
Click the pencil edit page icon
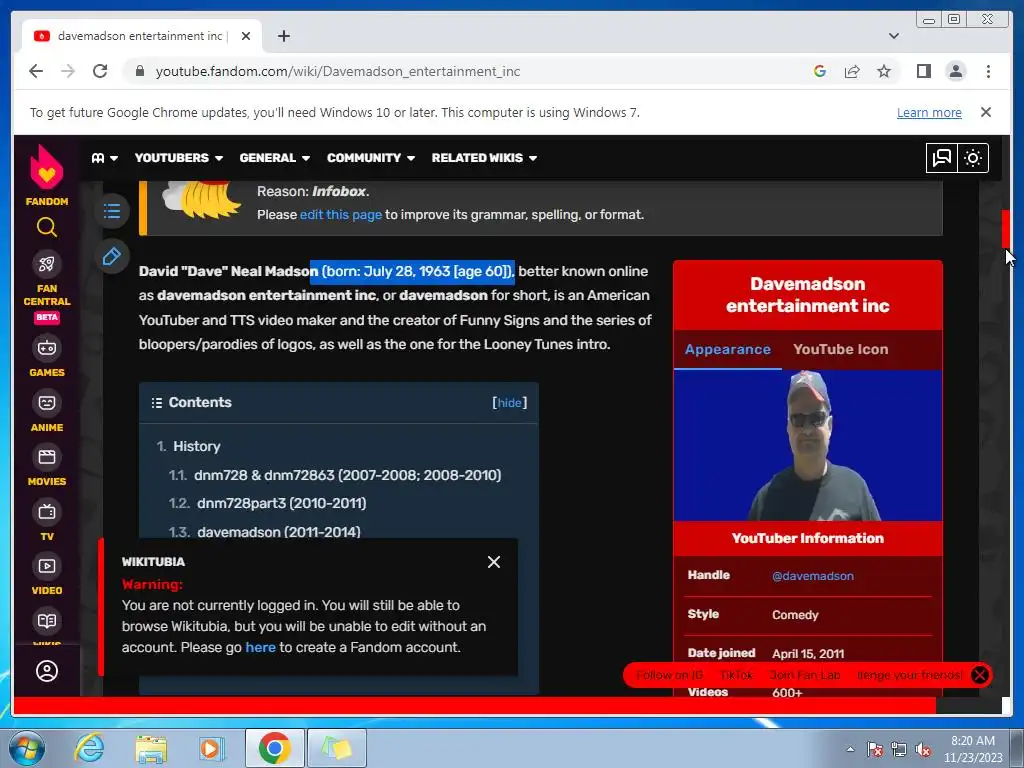pyautogui.click(x=112, y=256)
